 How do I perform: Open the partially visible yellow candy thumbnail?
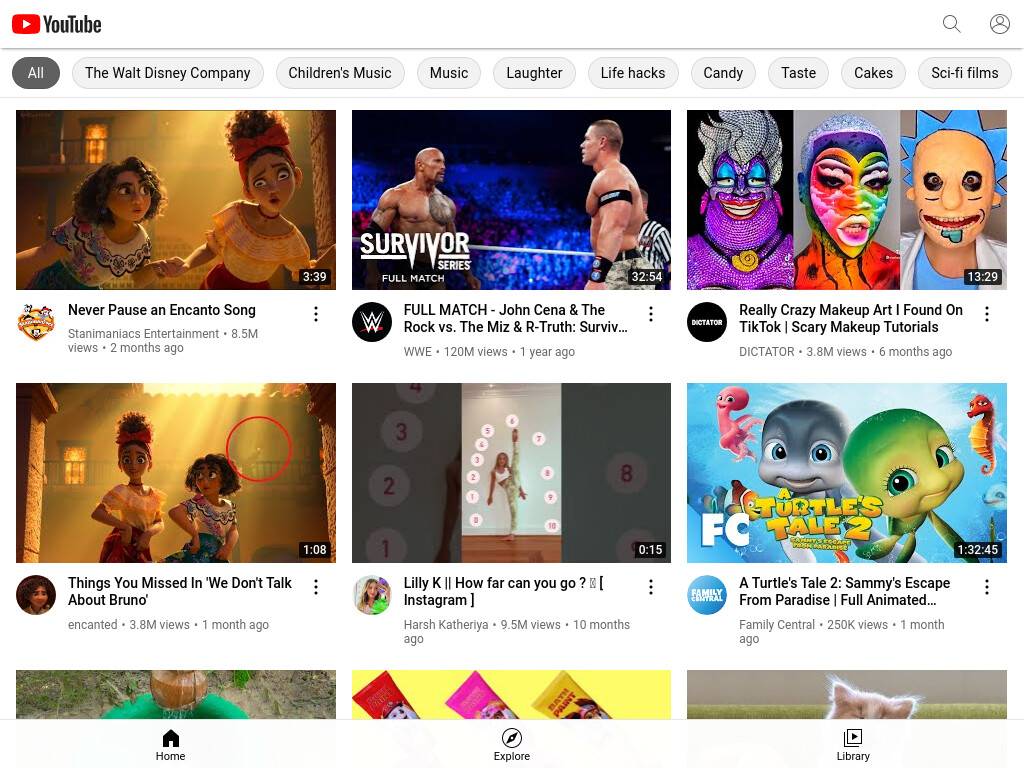coord(511,695)
